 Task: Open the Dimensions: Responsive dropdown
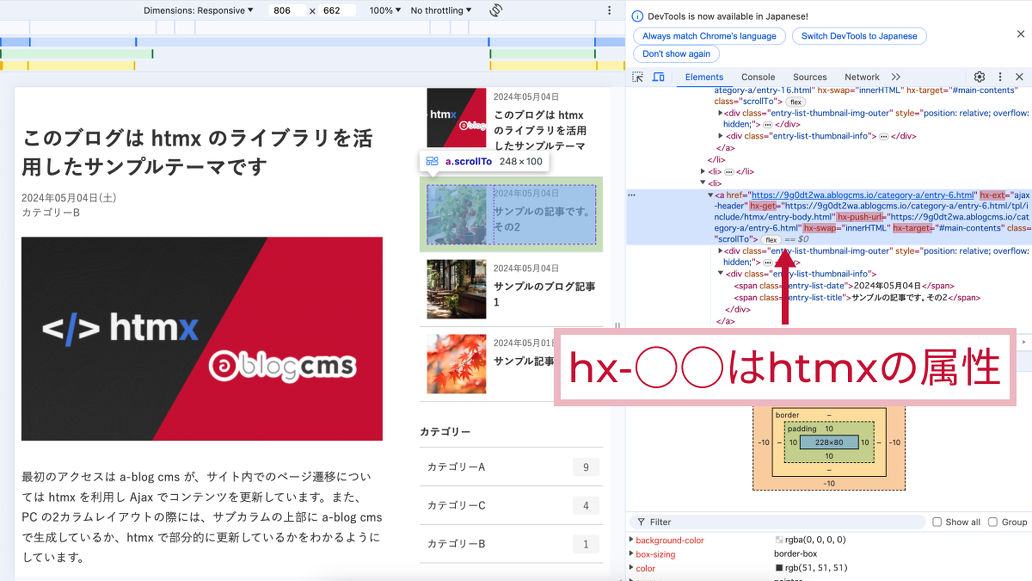[198, 11]
